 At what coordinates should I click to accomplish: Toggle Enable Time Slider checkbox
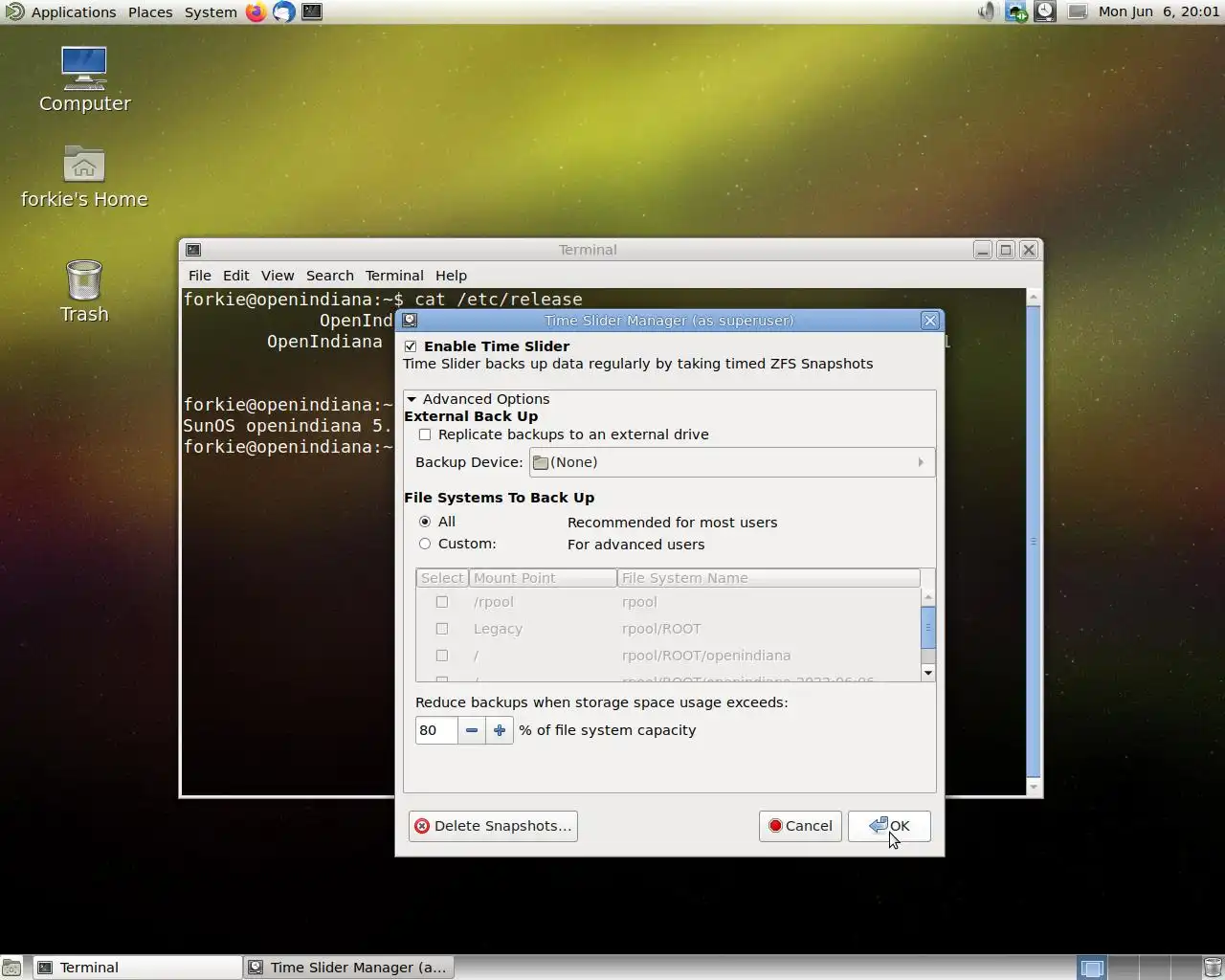(411, 346)
